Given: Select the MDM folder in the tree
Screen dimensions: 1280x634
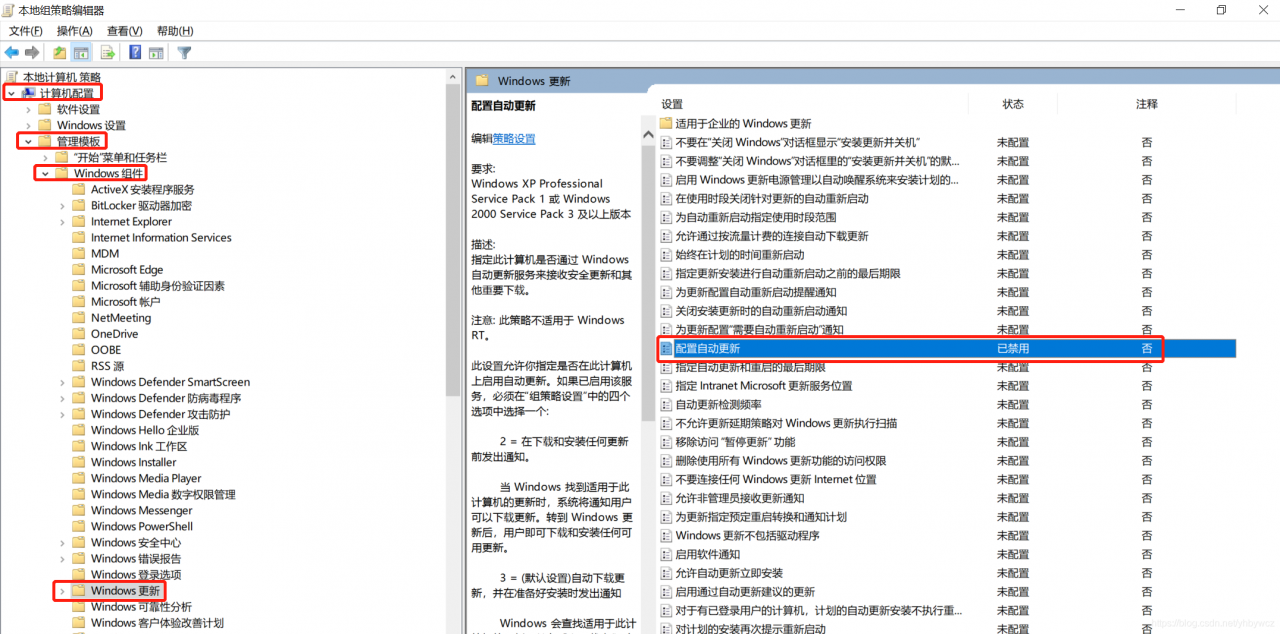Looking at the screenshot, I should click(x=105, y=254).
